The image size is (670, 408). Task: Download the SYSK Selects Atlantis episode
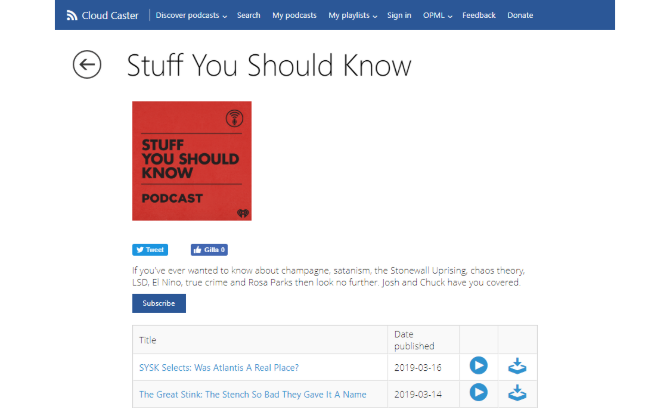(517, 366)
